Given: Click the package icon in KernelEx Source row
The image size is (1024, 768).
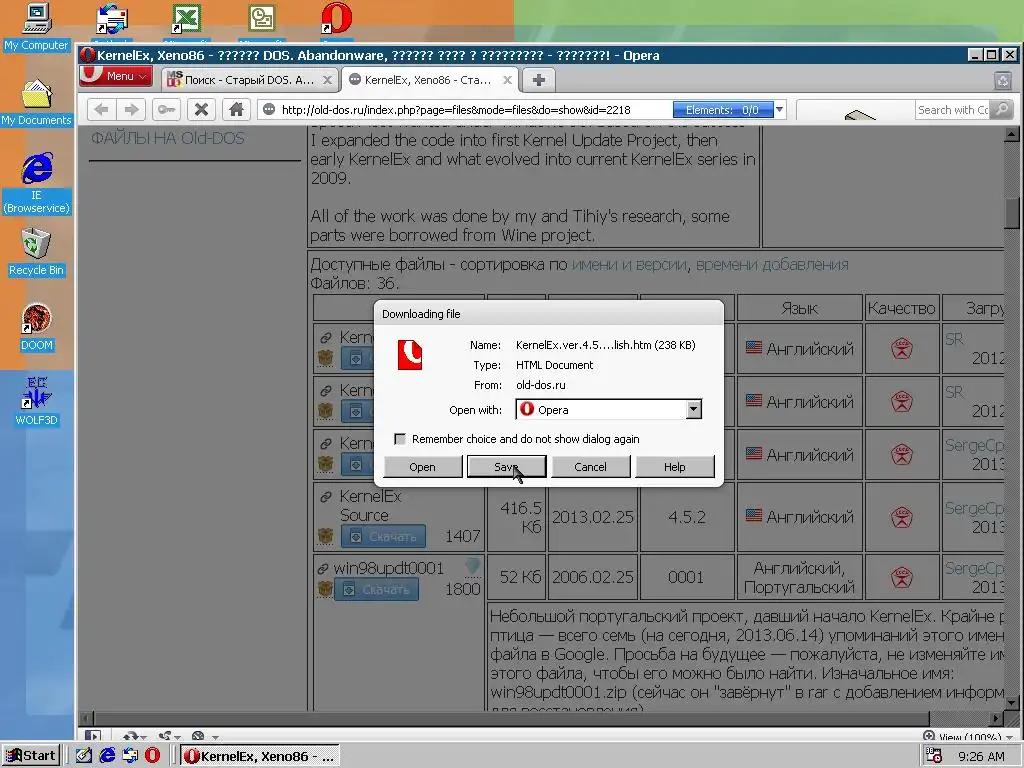Looking at the screenshot, I should (x=325, y=537).
